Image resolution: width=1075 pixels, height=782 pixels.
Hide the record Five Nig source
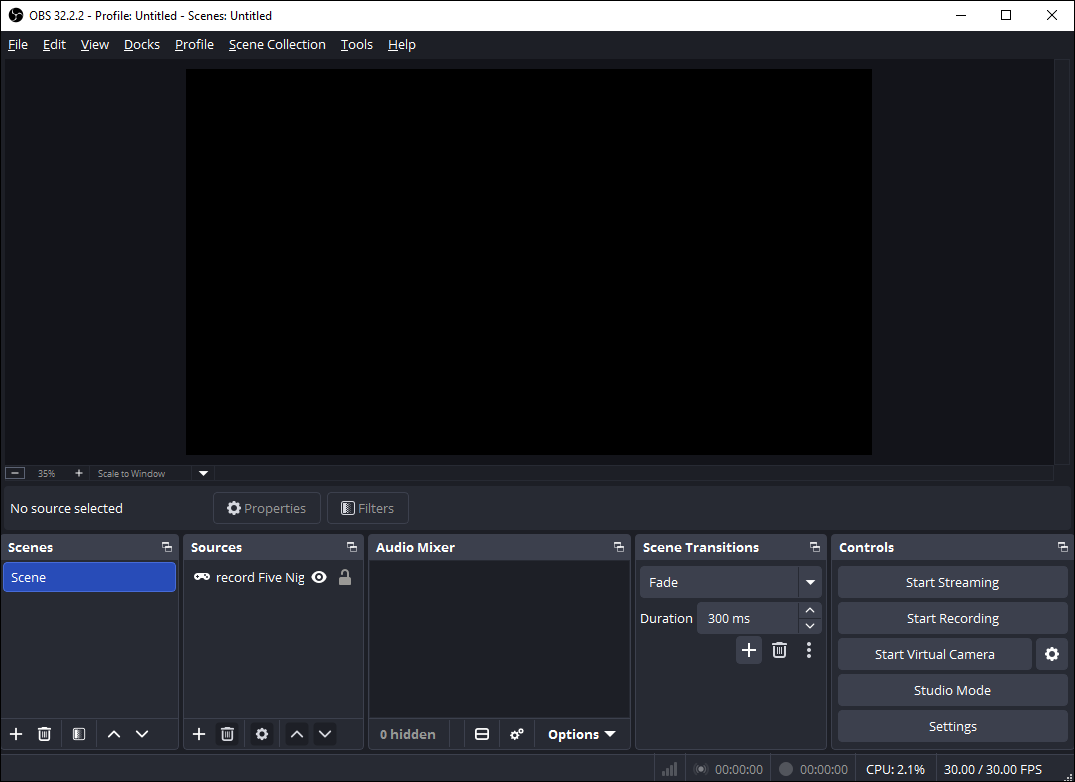[319, 577]
